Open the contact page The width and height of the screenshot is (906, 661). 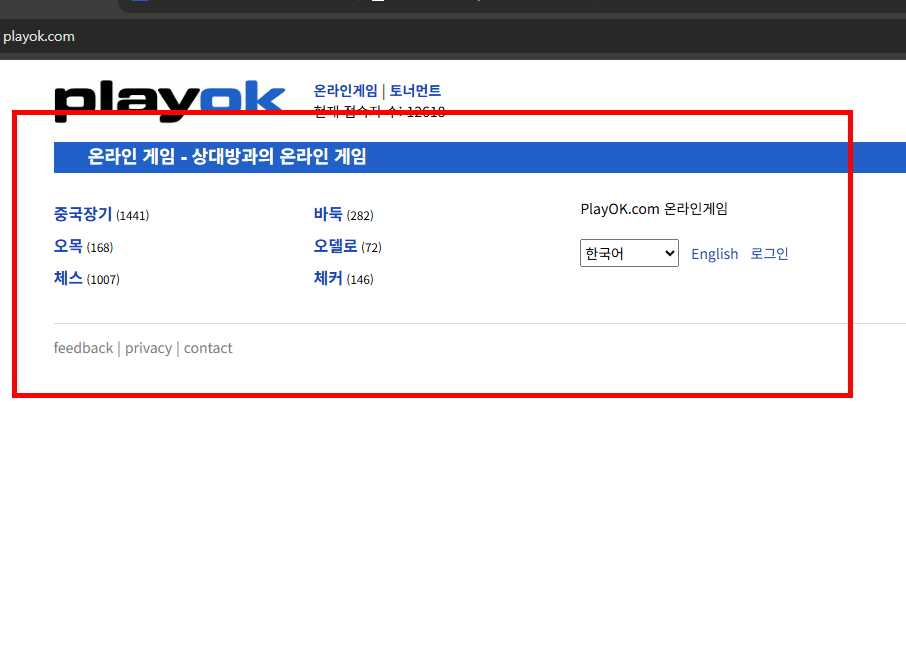click(x=208, y=347)
